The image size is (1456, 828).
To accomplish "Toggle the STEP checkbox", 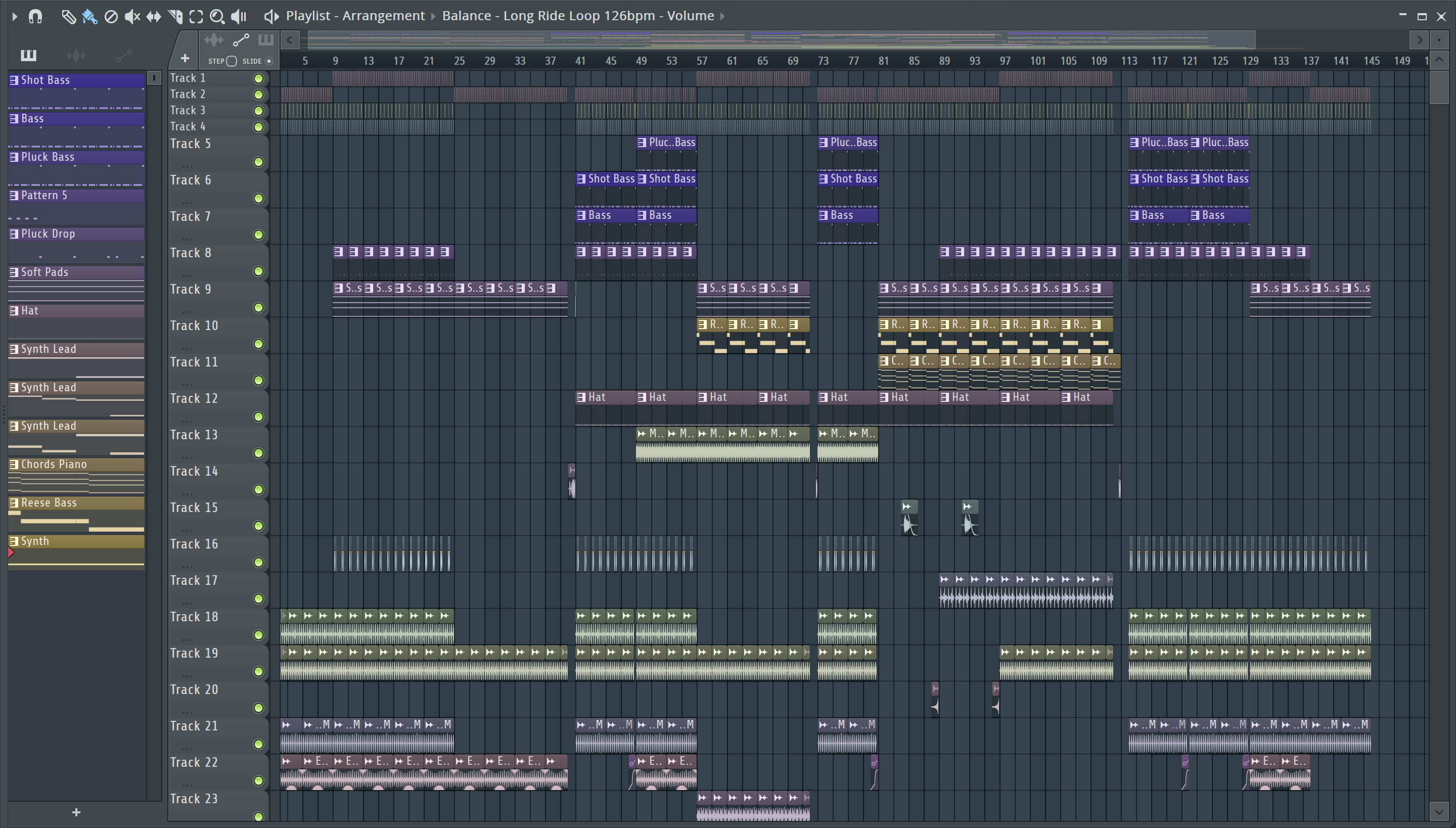I will tap(232, 61).
